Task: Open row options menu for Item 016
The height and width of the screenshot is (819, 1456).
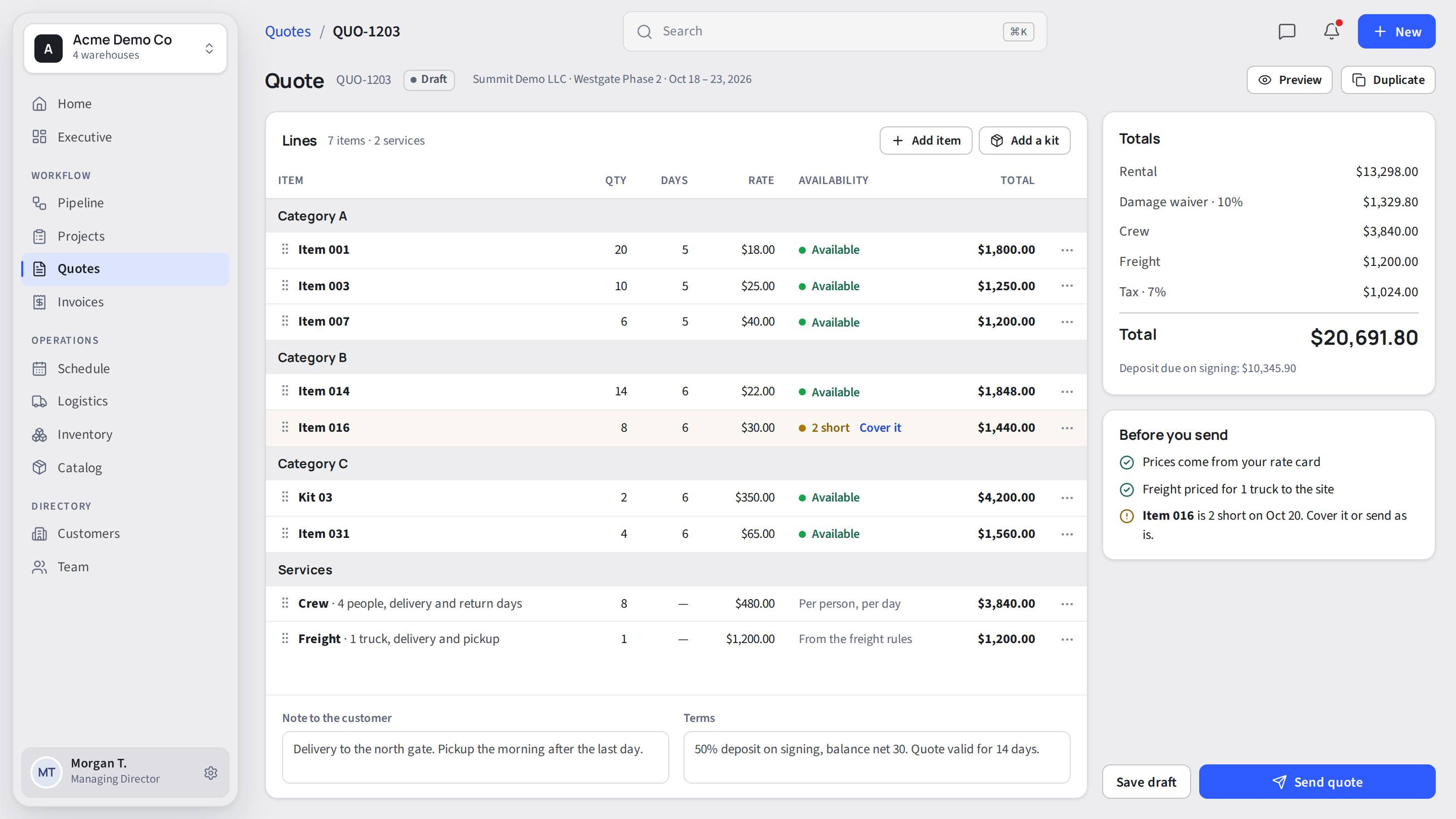Action: [1067, 428]
